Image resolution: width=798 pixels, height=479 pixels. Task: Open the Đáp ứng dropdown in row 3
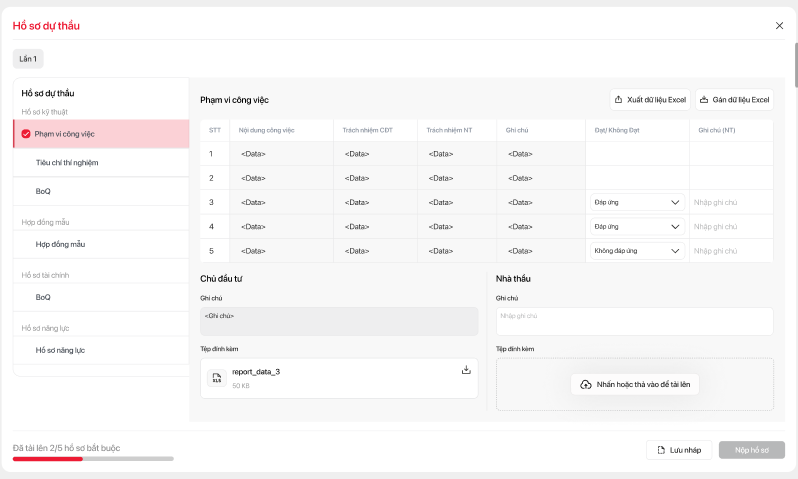[637, 202]
